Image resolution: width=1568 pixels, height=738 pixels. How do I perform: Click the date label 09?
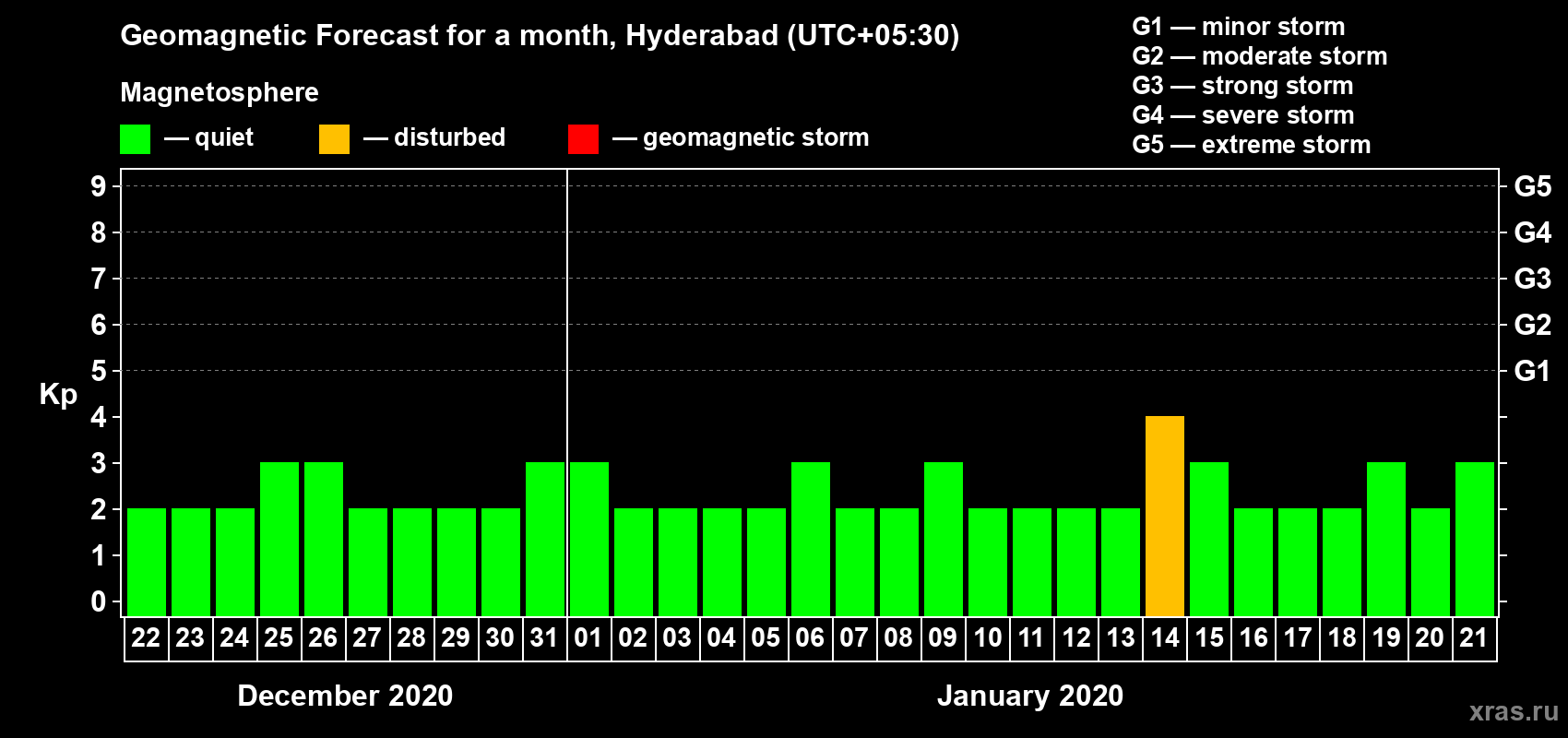click(x=943, y=637)
